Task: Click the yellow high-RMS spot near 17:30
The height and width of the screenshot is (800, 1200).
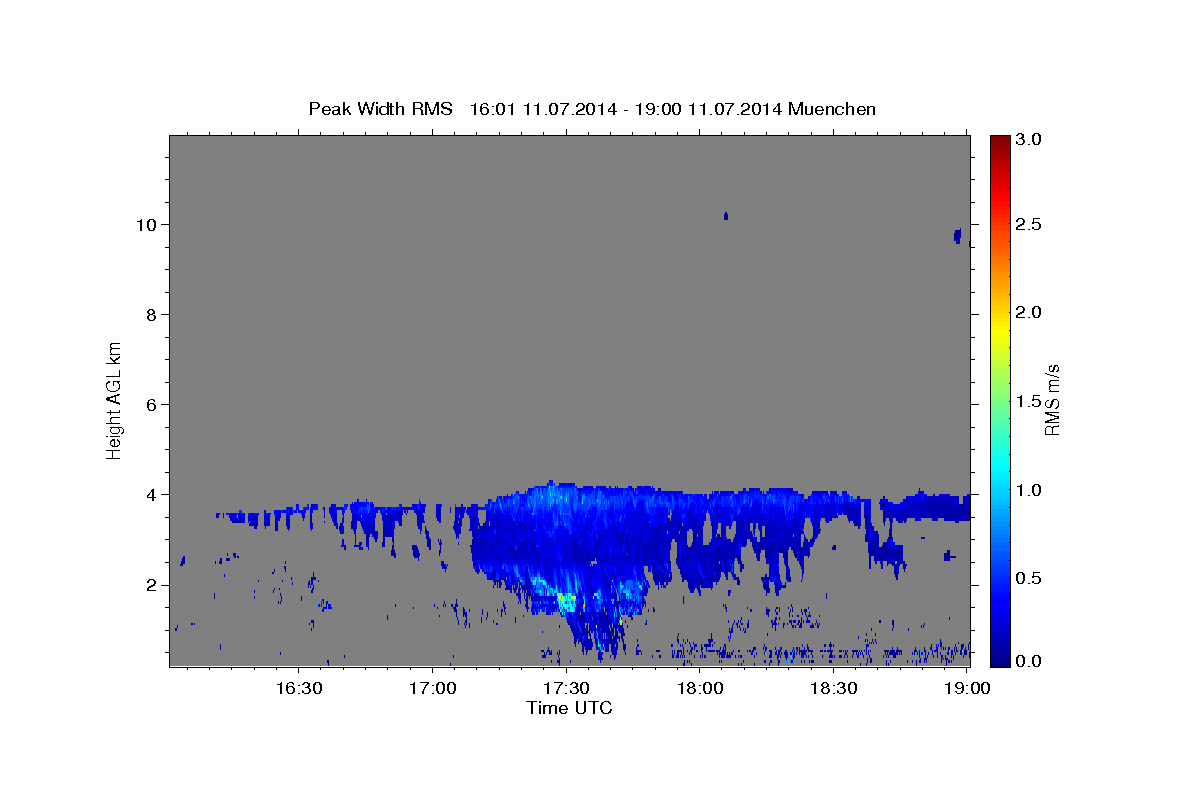Action: [x=566, y=601]
